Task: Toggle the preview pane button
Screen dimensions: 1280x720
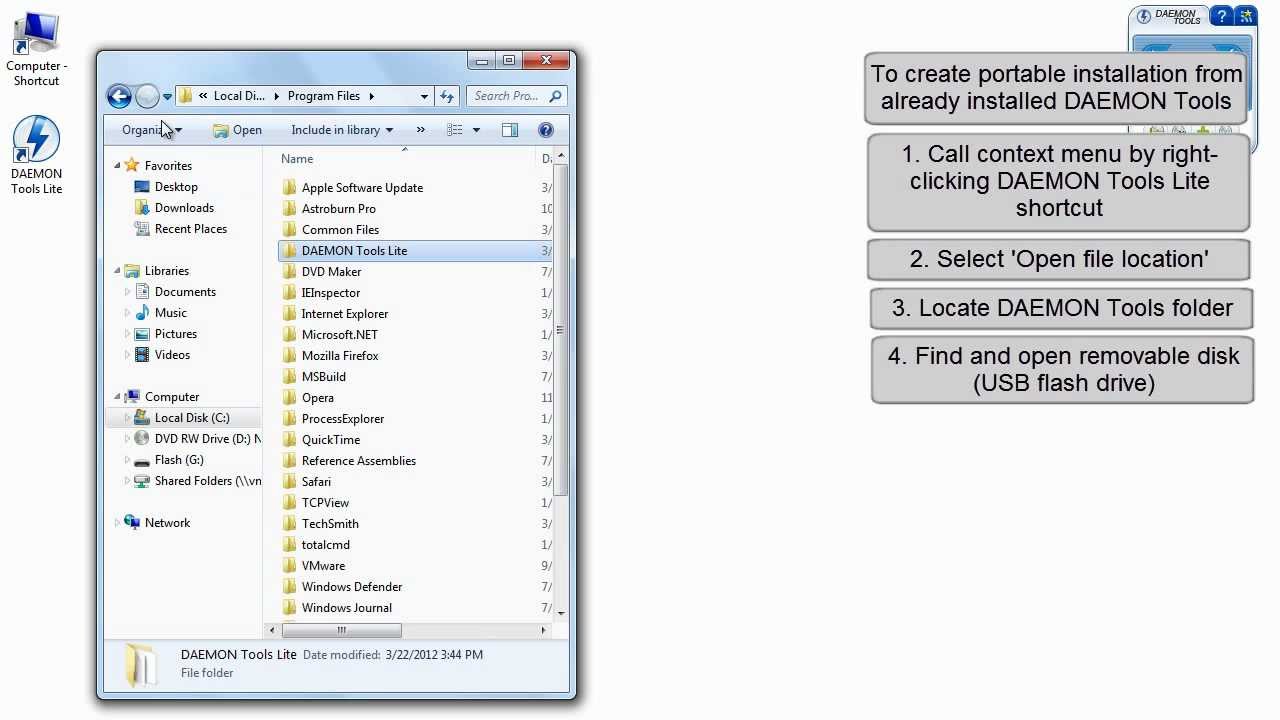Action: 510,130
